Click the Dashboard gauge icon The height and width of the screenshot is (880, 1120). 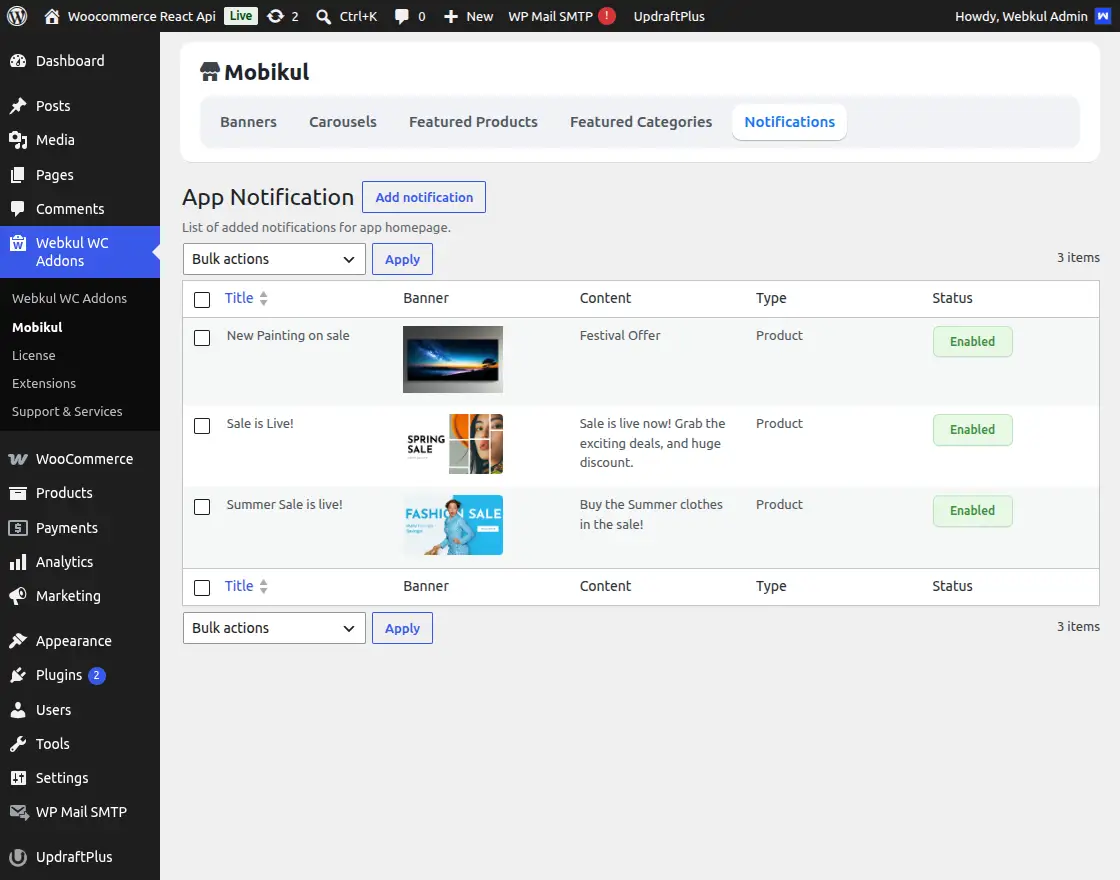(x=18, y=61)
